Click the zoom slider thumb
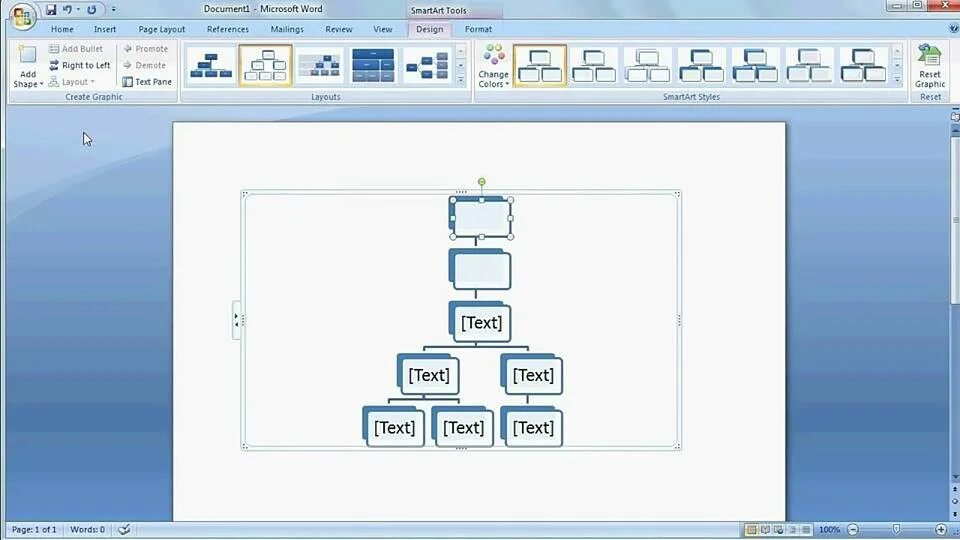960x540 pixels. 896,530
